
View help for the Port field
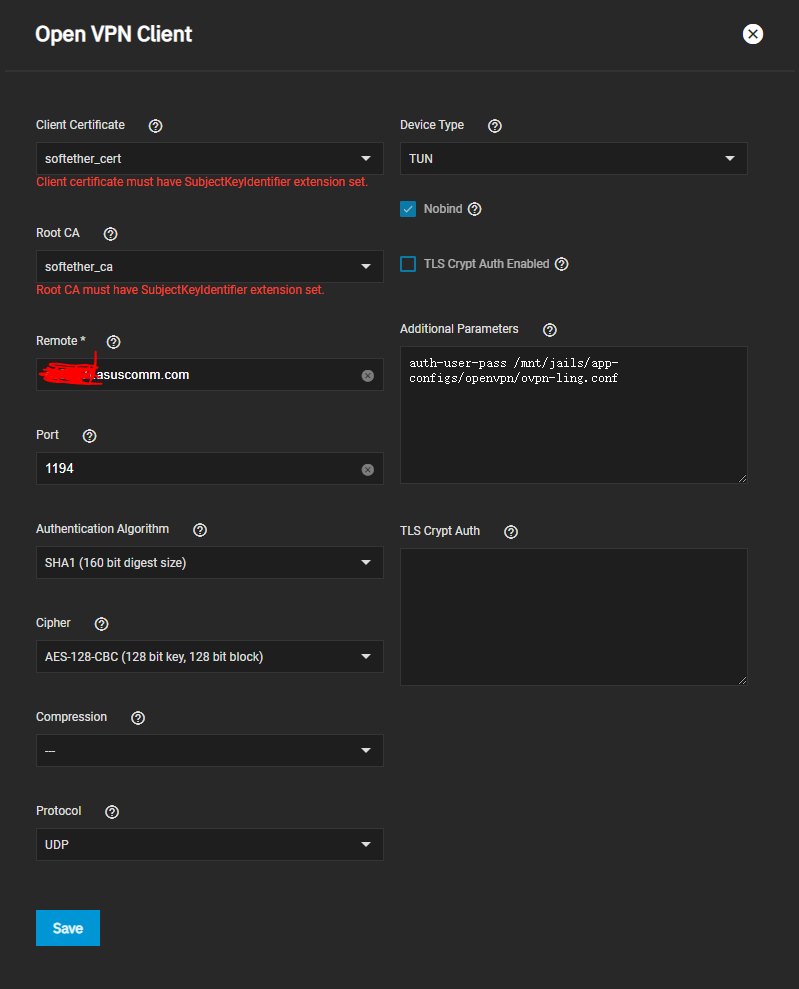point(89,436)
